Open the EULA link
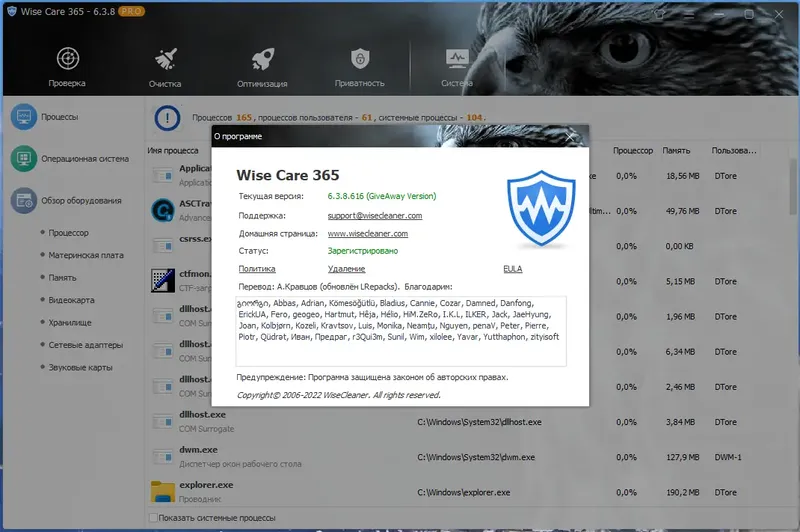 (x=513, y=269)
